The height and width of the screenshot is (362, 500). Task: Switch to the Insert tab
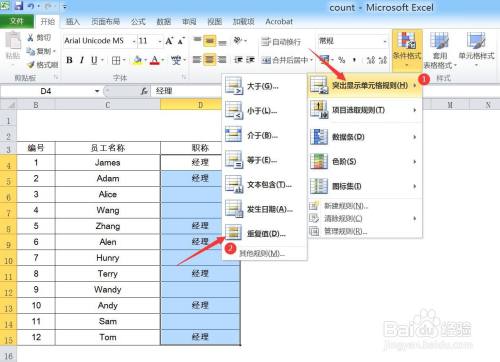click(x=72, y=22)
